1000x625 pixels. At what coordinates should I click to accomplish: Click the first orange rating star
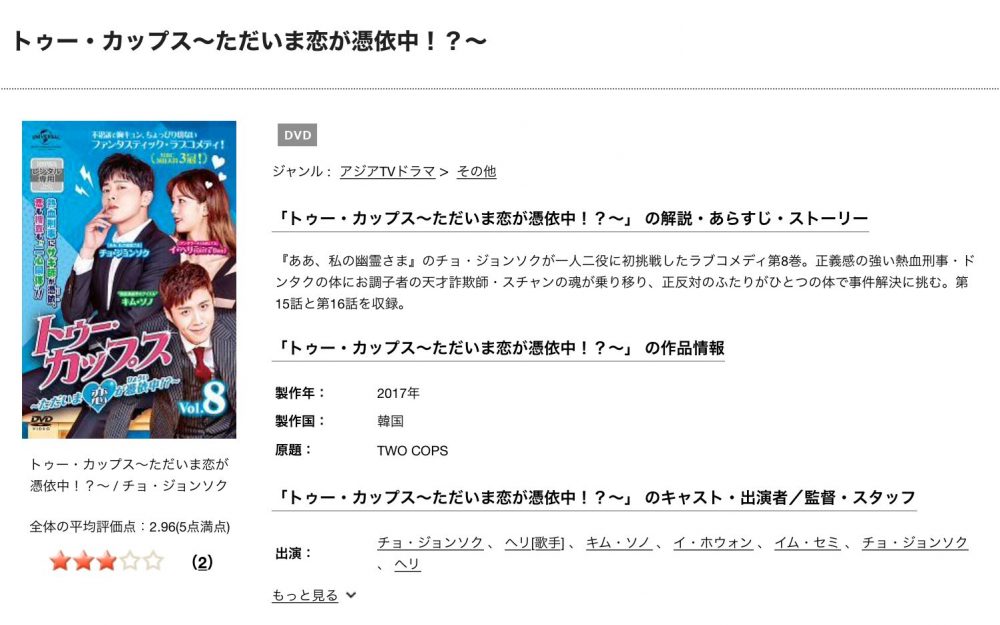(59, 561)
